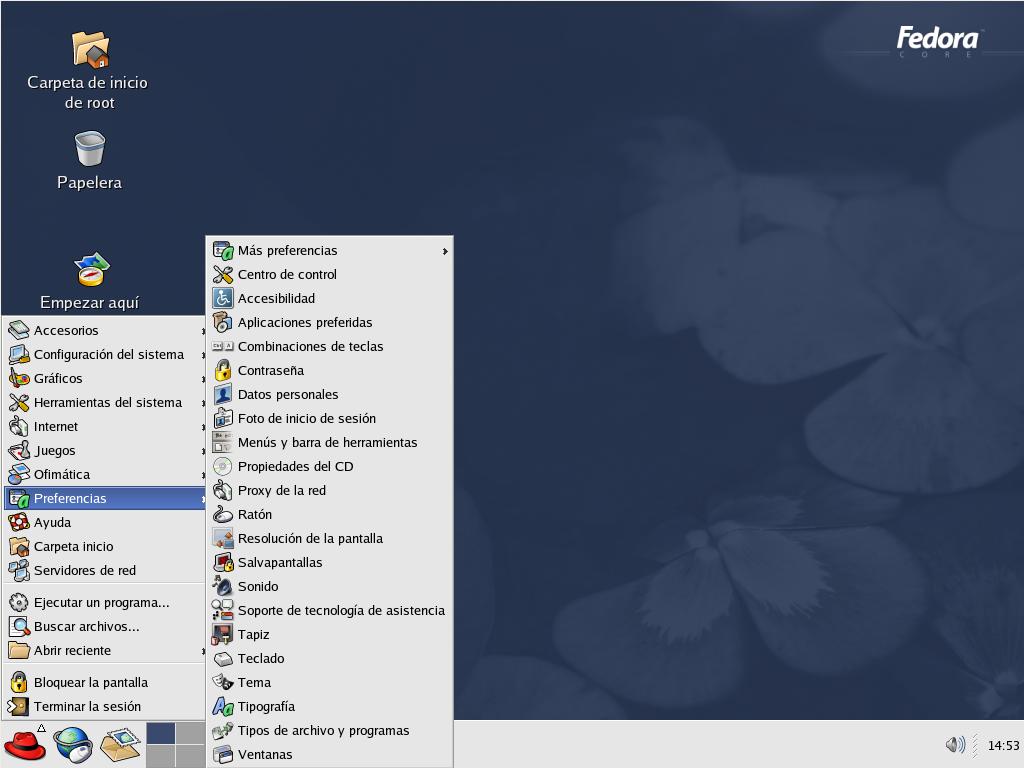Expand the Abrir reciente submenu
This screenshot has height=768, width=1024.
point(105,650)
